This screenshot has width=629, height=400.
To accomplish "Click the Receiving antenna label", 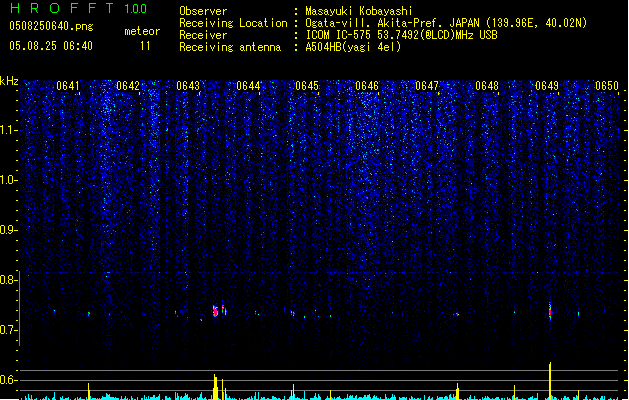I will click(x=230, y=47).
